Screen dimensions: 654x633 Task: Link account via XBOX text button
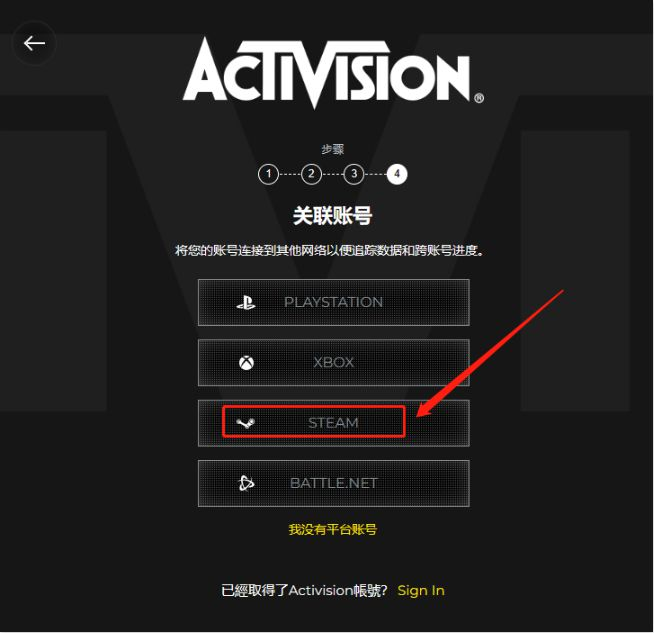(x=333, y=362)
